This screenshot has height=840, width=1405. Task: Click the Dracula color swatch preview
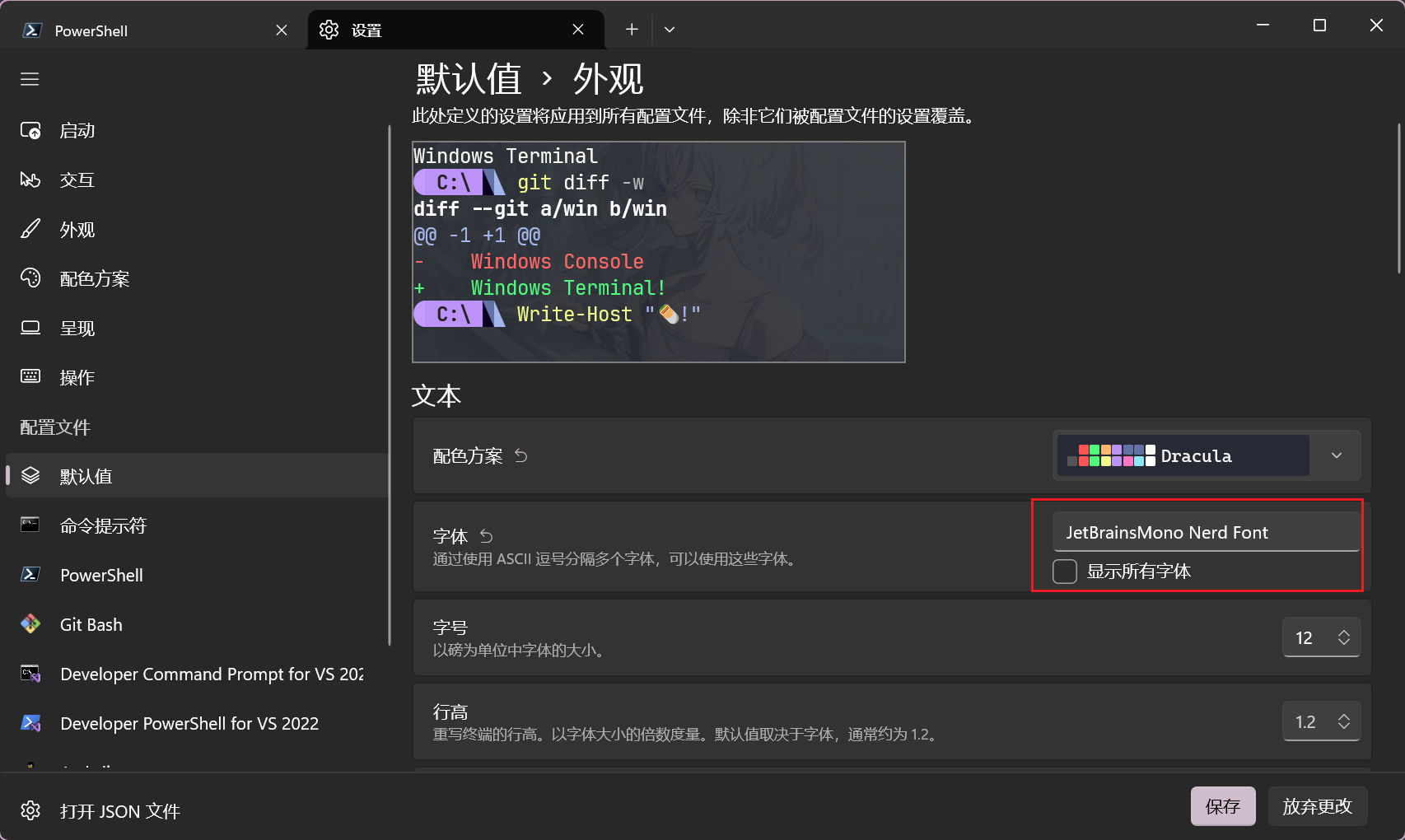tap(1112, 455)
